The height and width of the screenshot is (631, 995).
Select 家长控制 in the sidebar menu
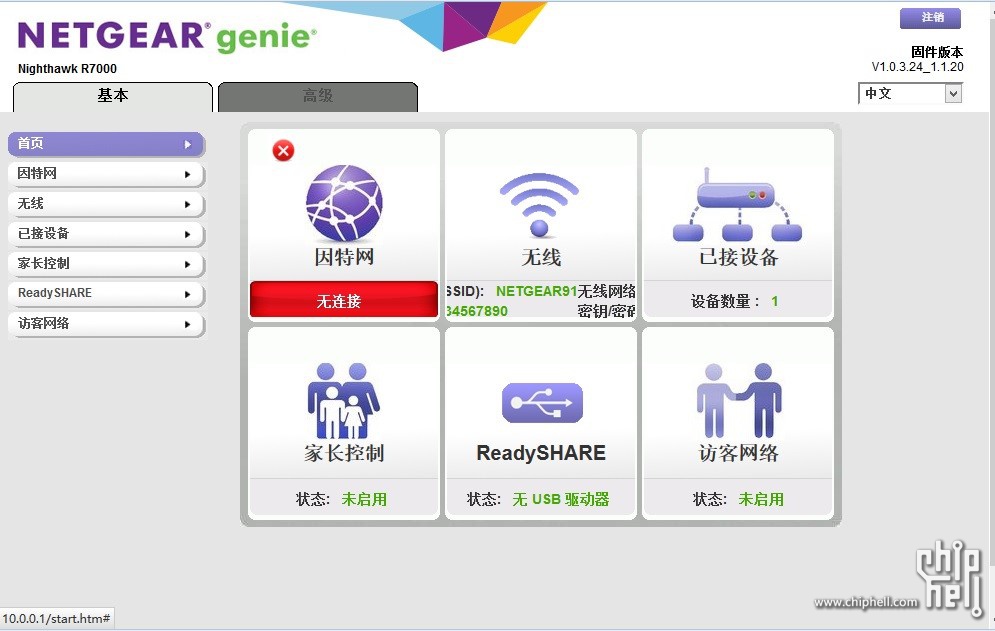point(106,263)
